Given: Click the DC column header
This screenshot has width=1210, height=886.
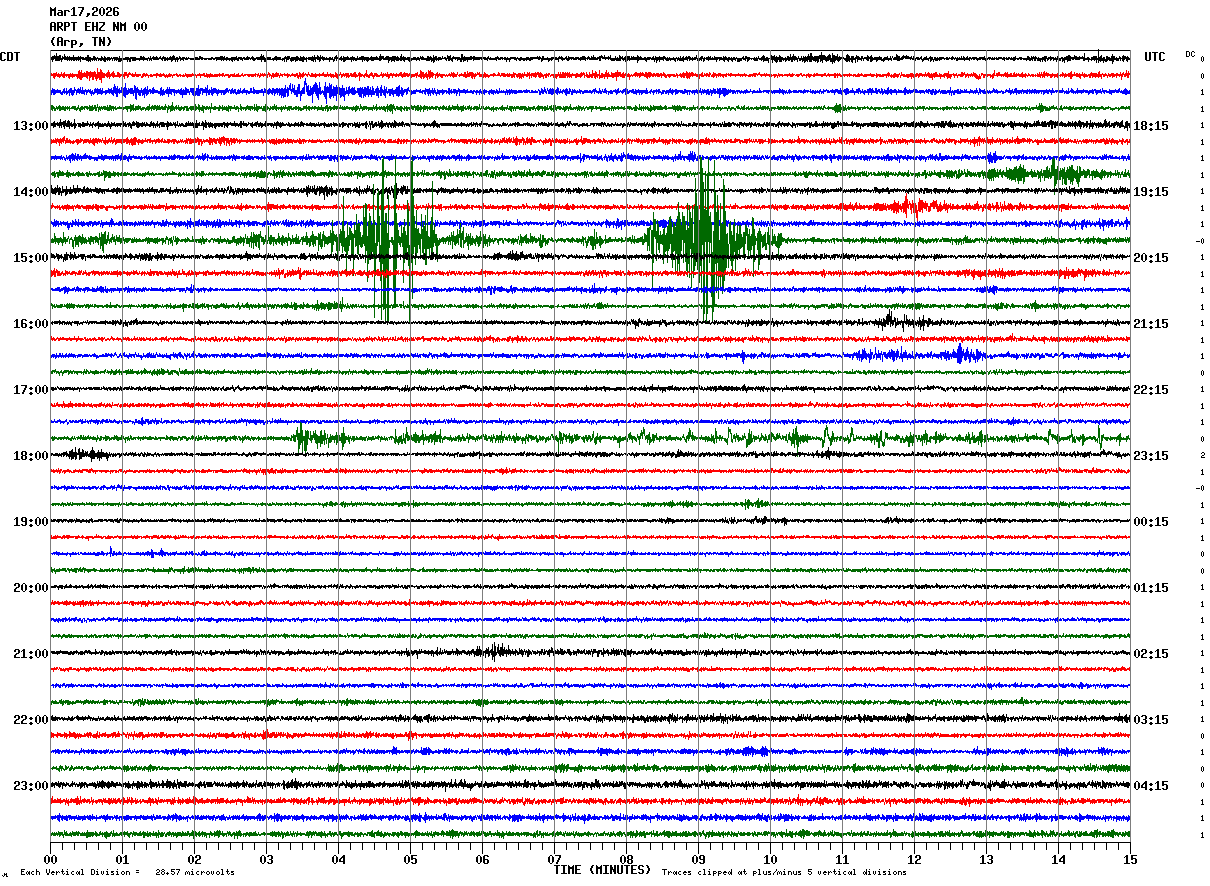Looking at the screenshot, I should coord(1190,54).
